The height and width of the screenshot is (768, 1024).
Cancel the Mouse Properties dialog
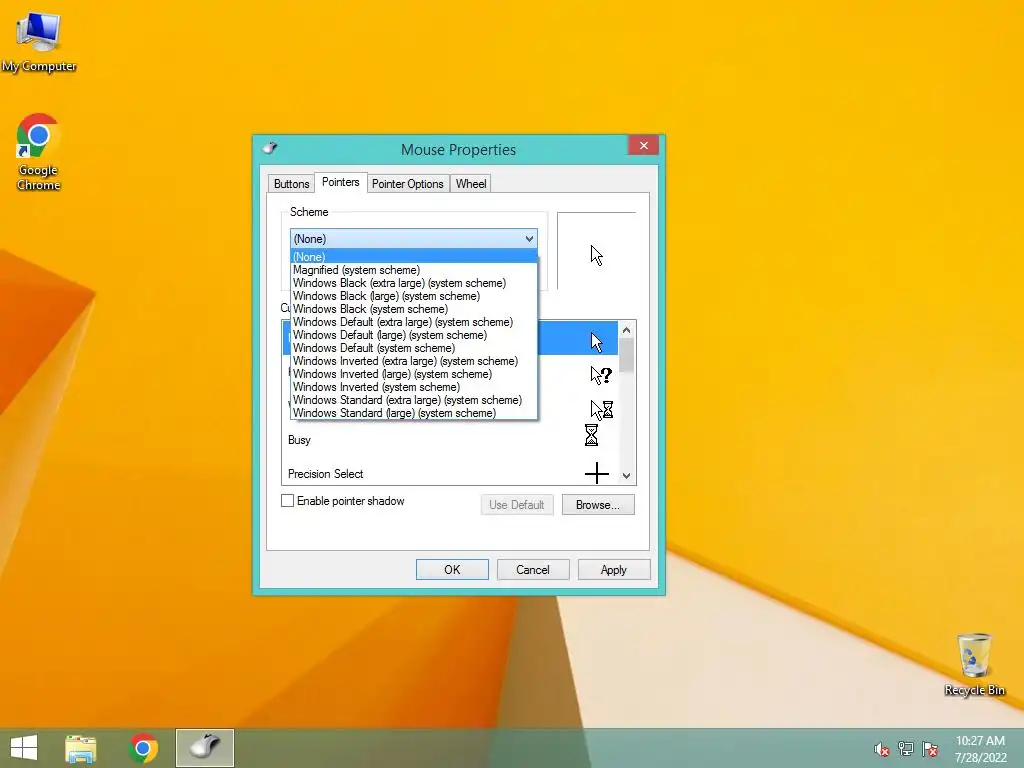tap(533, 569)
